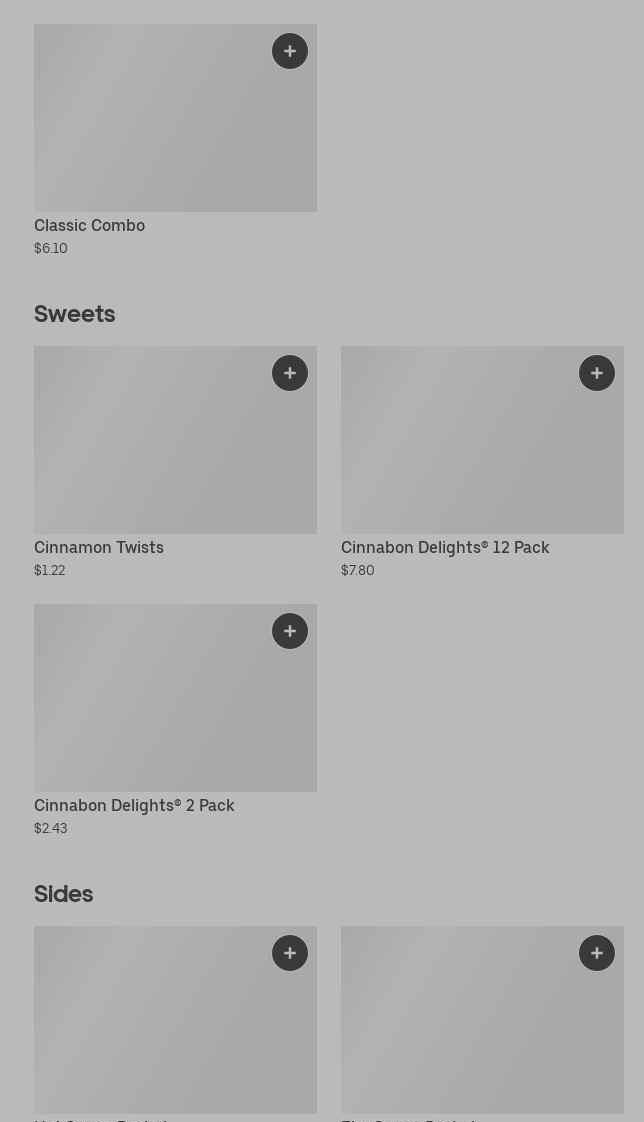644x1122 pixels.
Task: Open Cinnabon Delights 2 Pack name link
Action: 134,806
